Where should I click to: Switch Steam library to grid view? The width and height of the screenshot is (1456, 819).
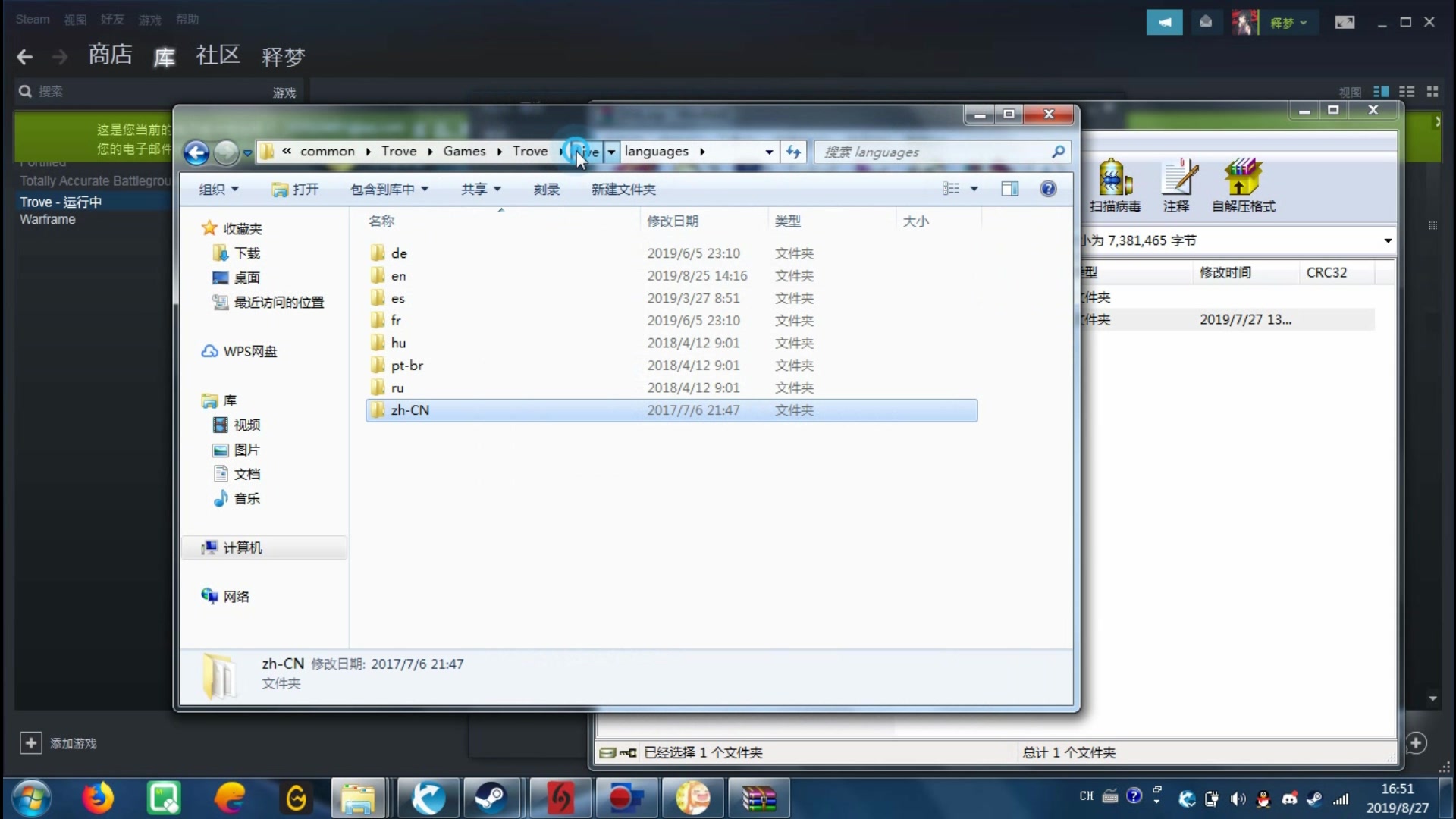(1432, 92)
